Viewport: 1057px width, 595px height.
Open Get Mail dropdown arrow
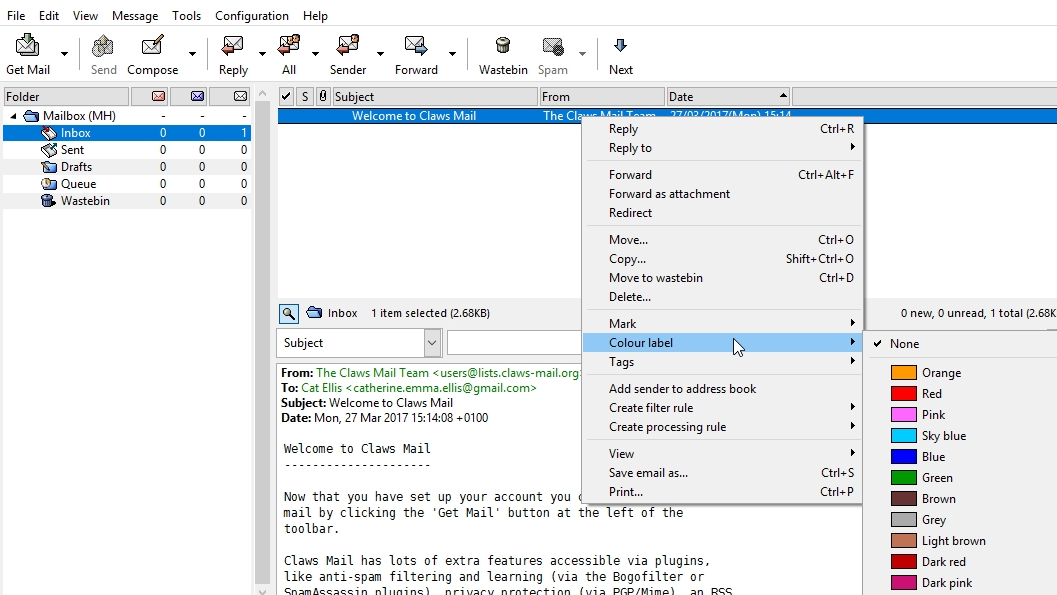65,53
